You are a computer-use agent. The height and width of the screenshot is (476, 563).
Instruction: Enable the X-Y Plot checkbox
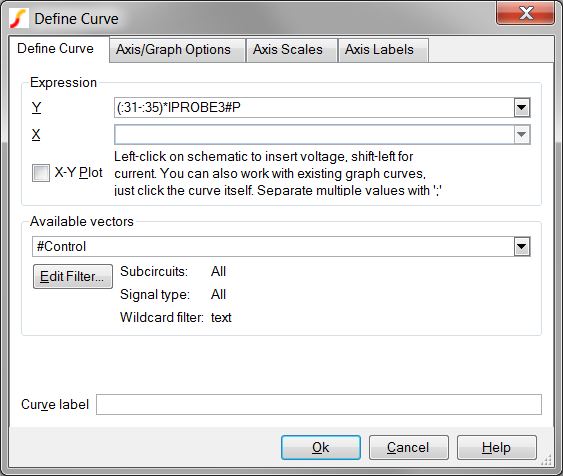[x=41, y=173]
